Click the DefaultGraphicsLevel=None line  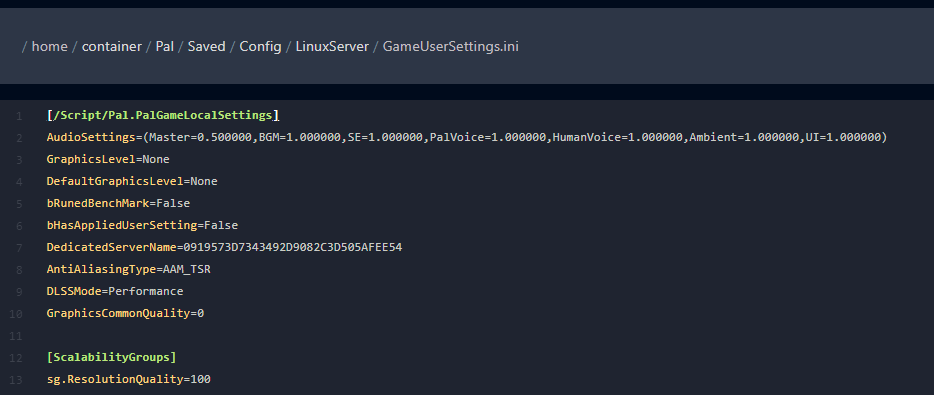[132, 181]
